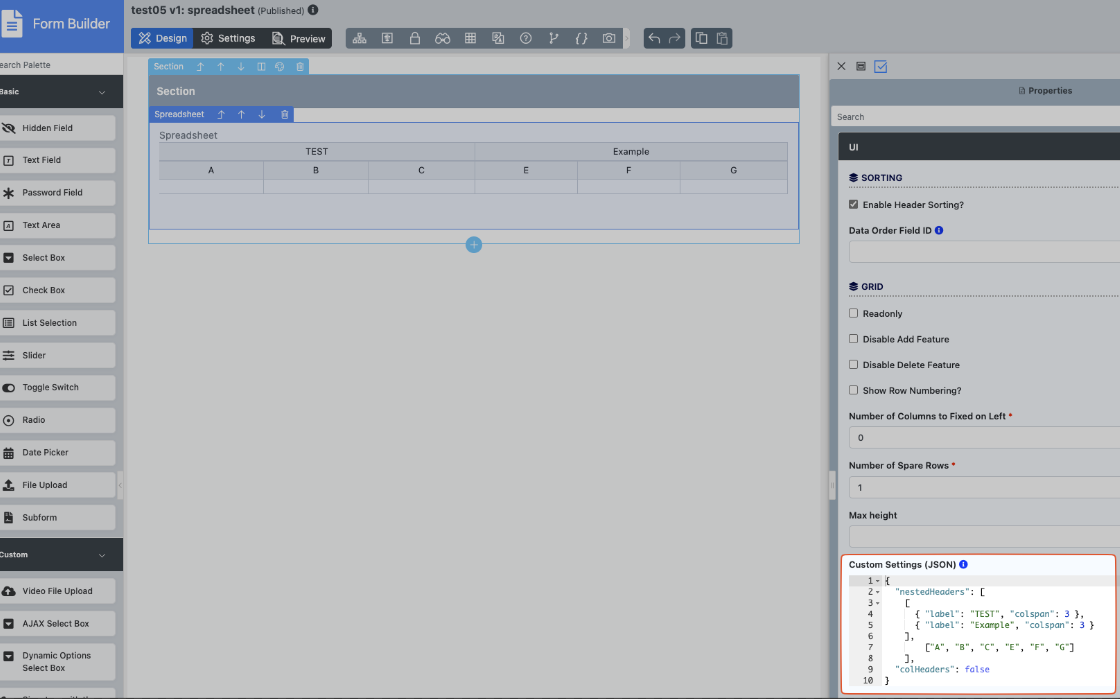Open the curly braces JSON definition tool
This screenshot has height=699, width=1120.
click(581, 38)
